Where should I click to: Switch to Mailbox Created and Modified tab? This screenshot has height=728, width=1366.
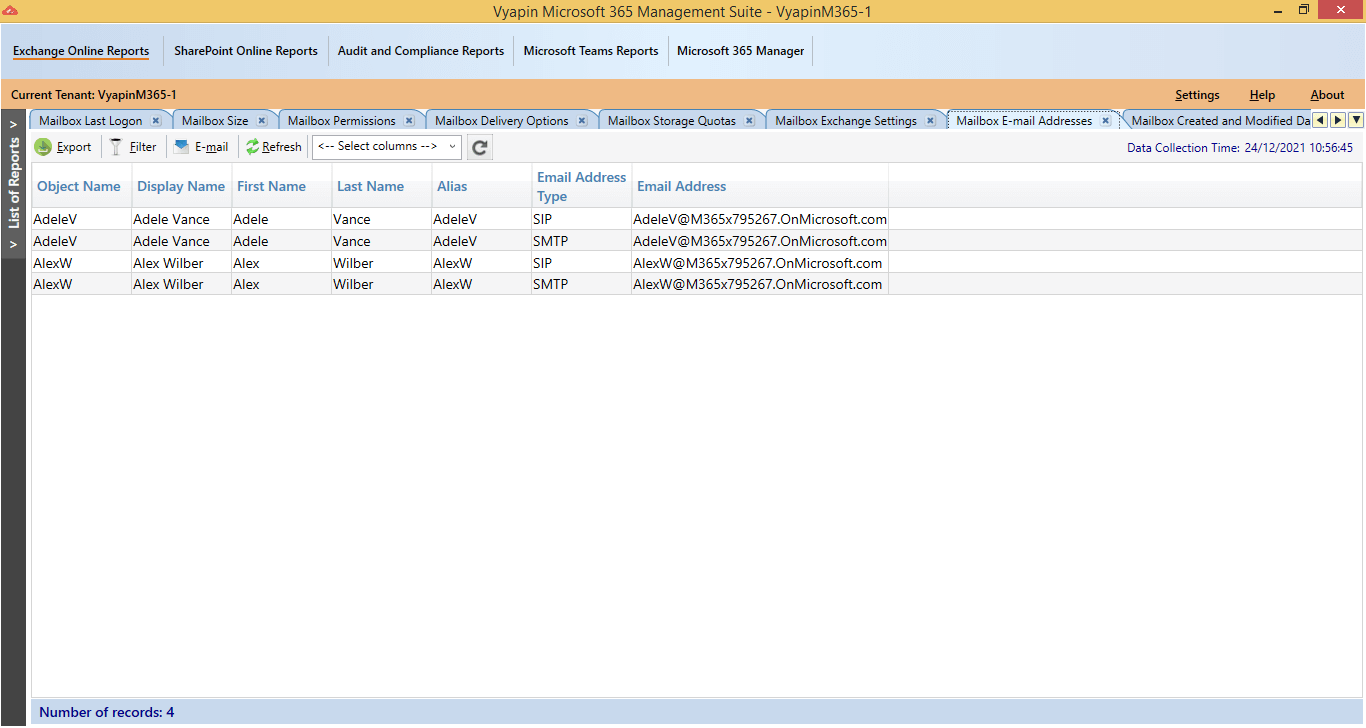point(1220,121)
